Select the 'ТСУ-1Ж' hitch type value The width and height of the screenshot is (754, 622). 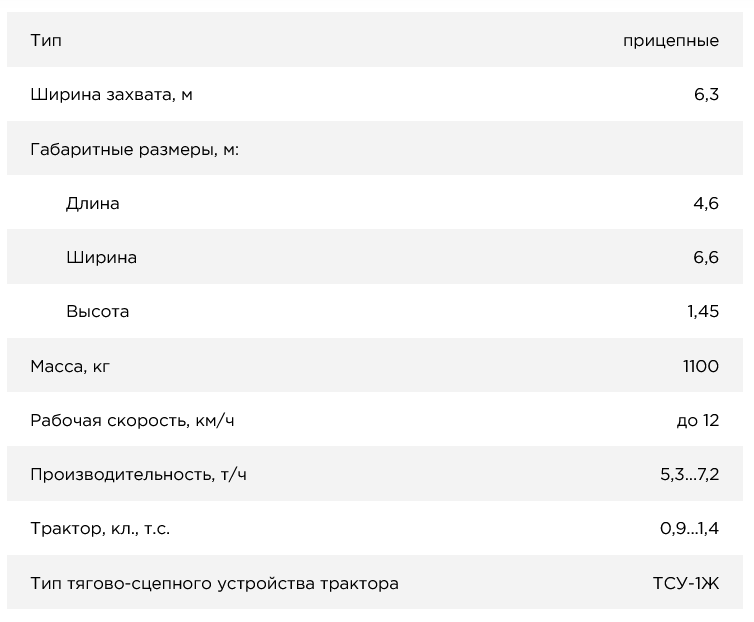[x=685, y=583]
